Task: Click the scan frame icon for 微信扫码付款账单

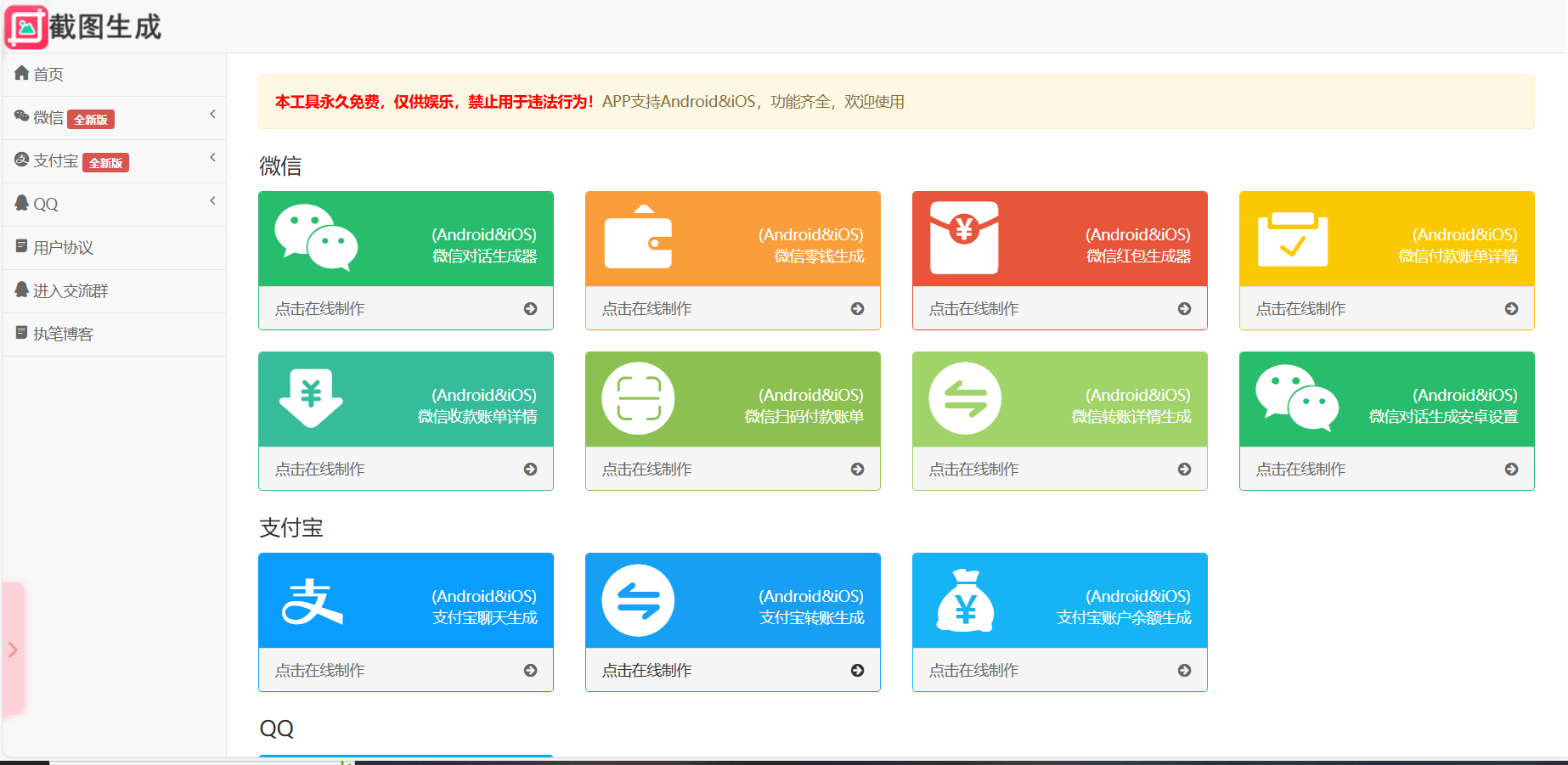Action: coord(638,398)
